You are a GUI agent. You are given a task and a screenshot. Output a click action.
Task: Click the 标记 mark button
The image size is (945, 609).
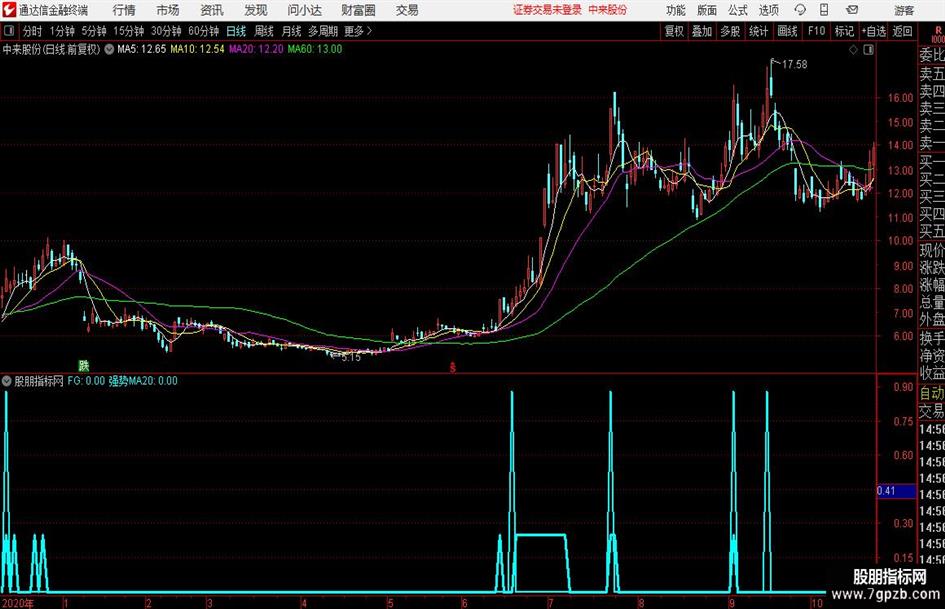coord(844,31)
